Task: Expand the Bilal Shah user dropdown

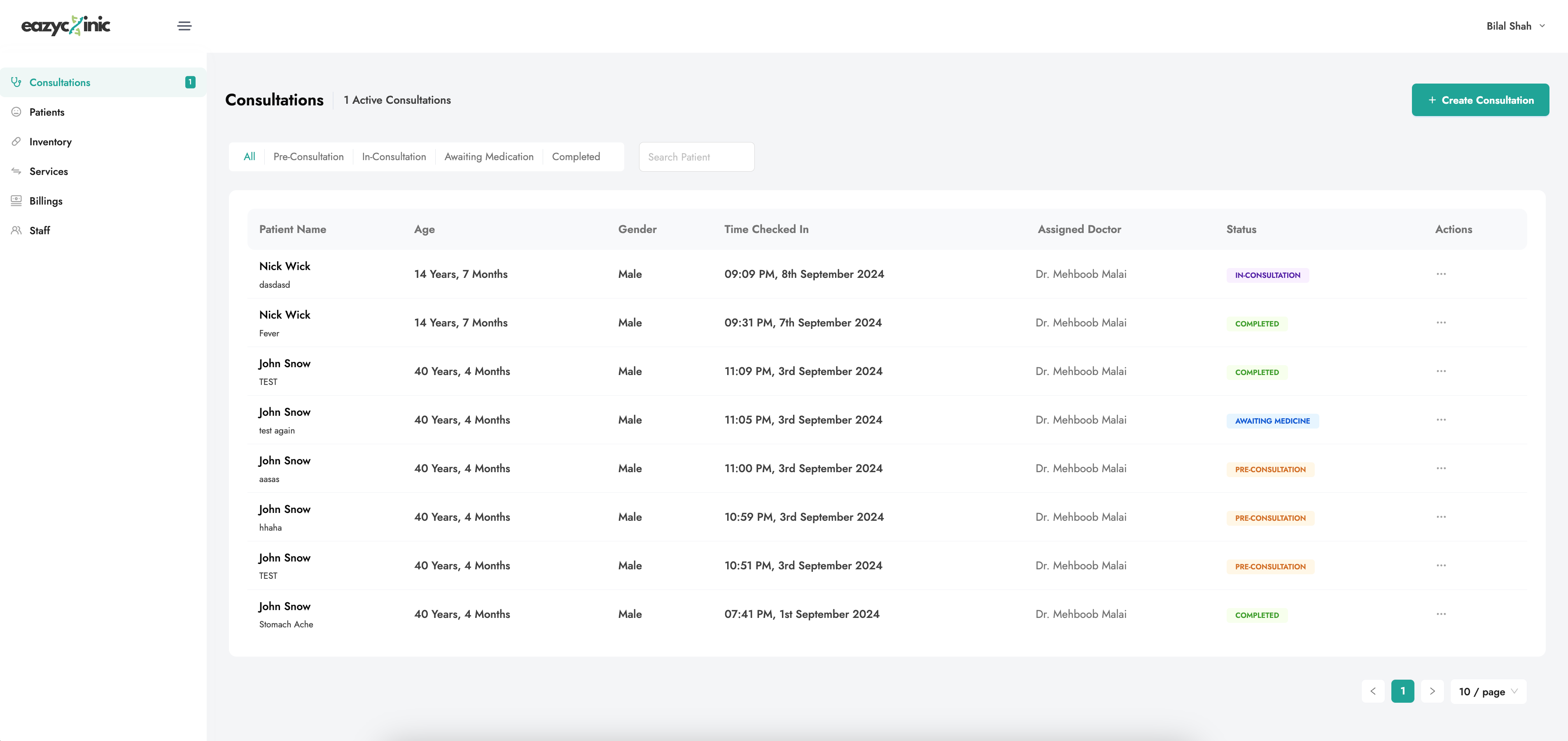Action: point(1516,26)
